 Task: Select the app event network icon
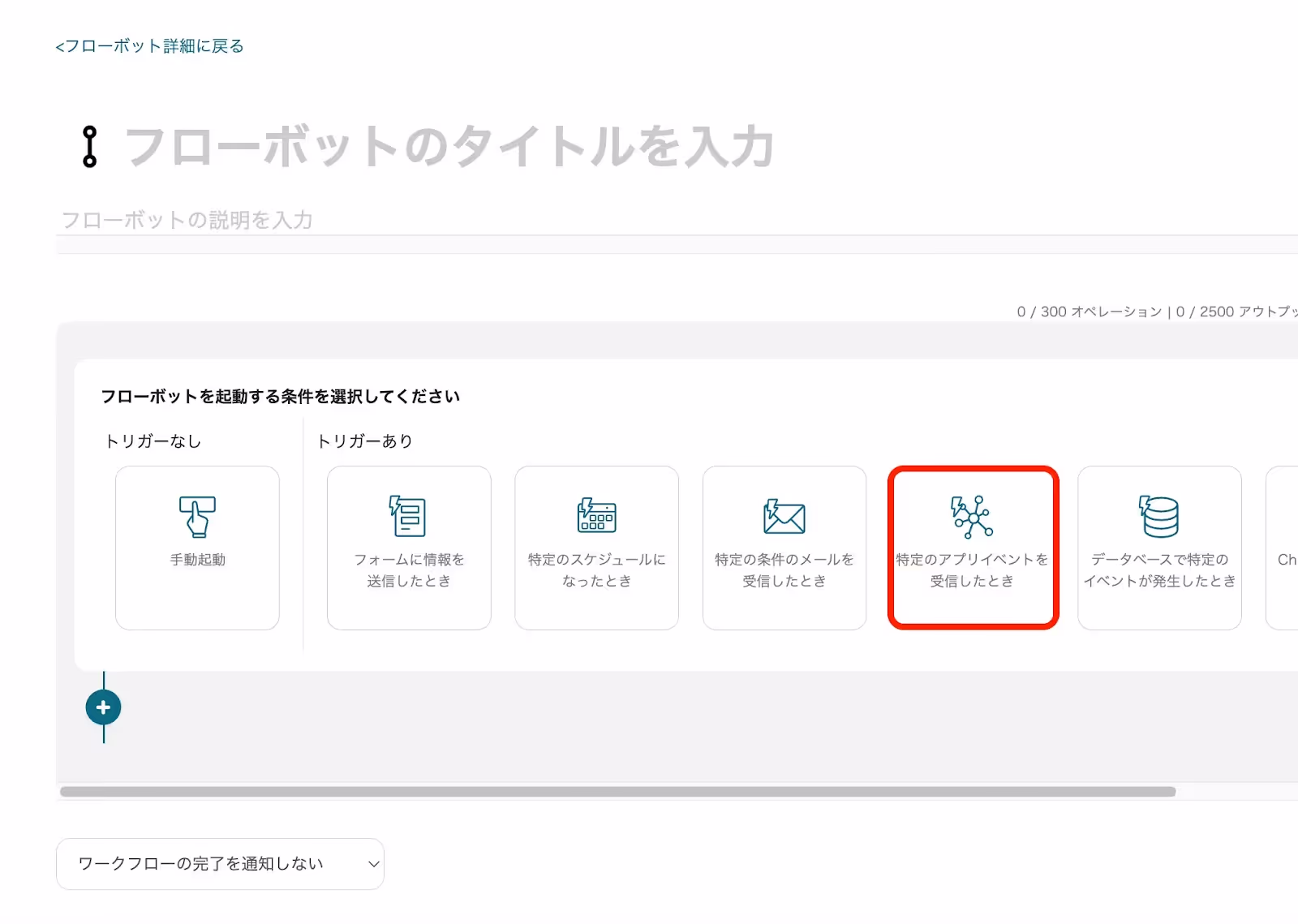tap(972, 517)
